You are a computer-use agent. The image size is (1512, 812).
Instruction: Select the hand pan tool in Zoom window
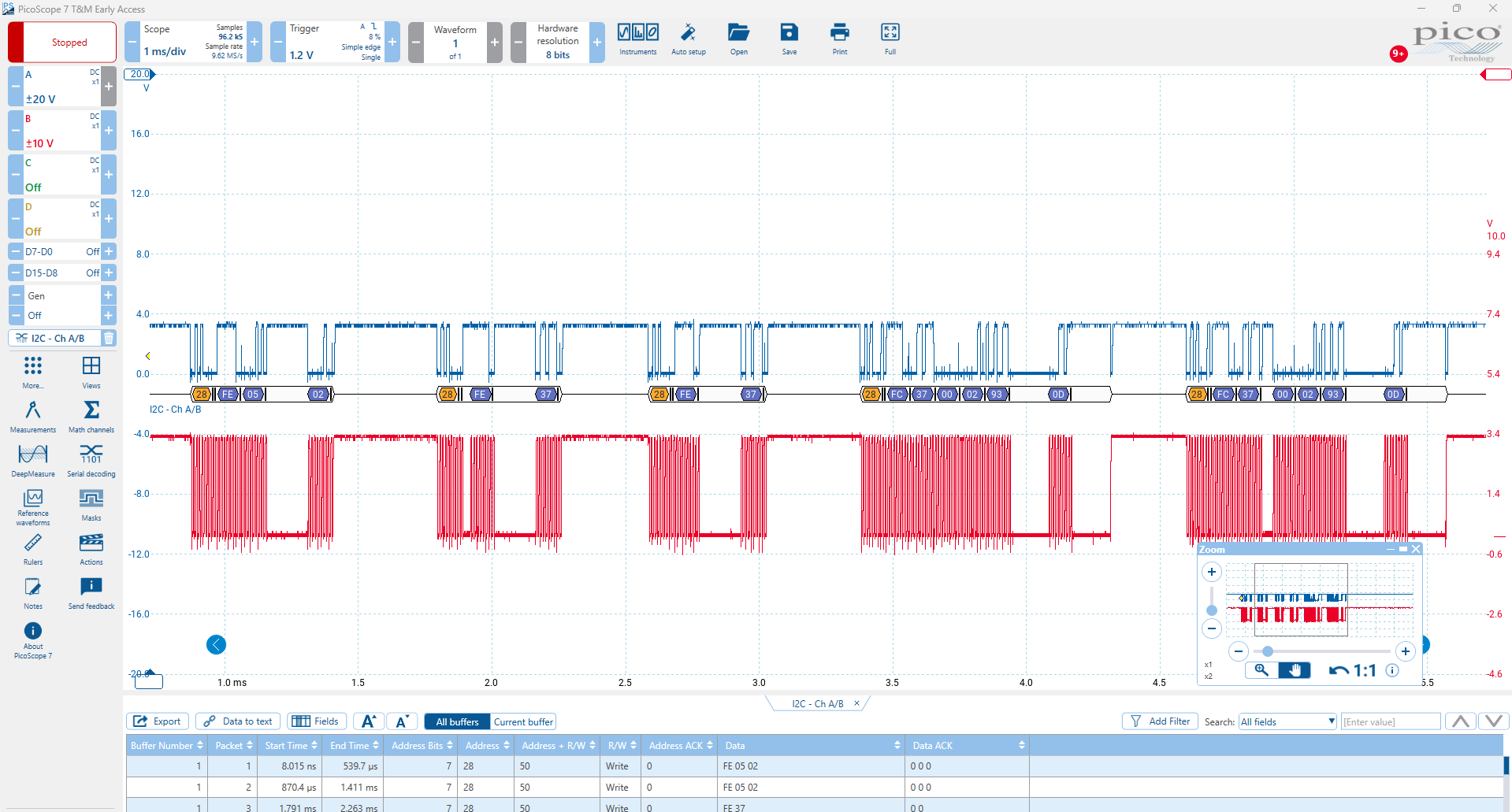(x=1295, y=670)
